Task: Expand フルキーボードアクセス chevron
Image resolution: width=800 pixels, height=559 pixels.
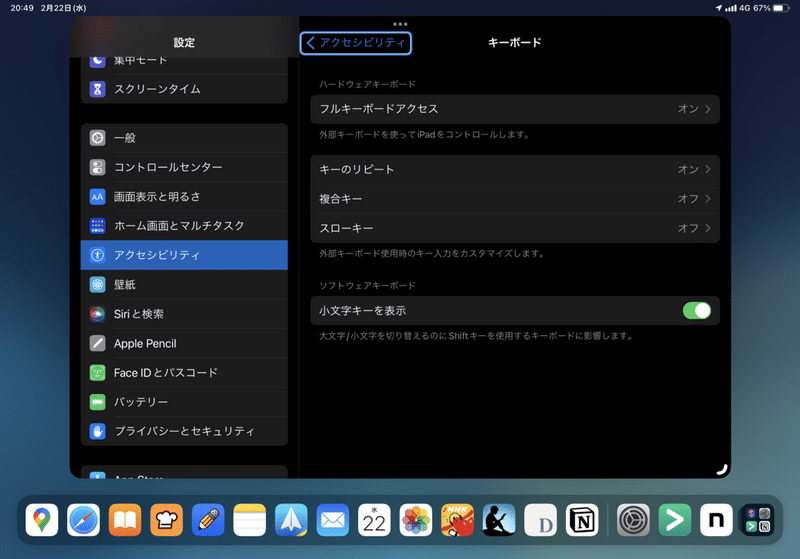Action: tap(708, 109)
